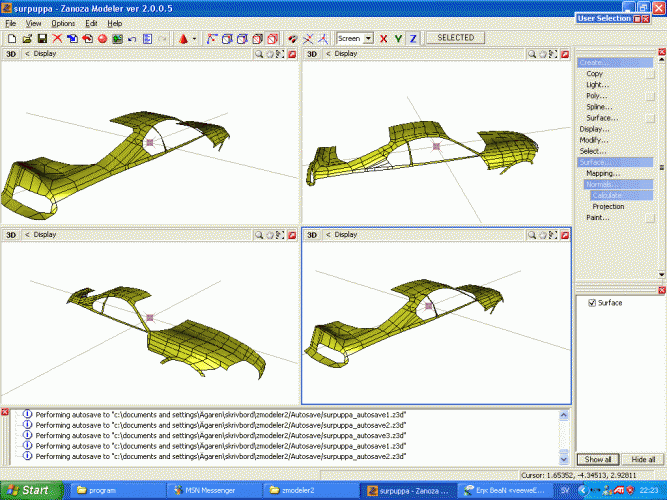Click red maximize icon of bottom-right viewport
Image resolution: width=667 pixels, height=500 pixels.
[x=564, y=235]
